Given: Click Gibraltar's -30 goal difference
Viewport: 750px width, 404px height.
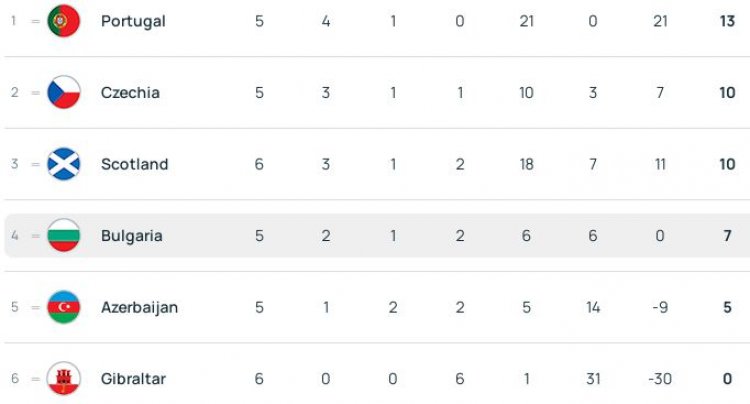Looking at the screenshot, I should 659,379.
